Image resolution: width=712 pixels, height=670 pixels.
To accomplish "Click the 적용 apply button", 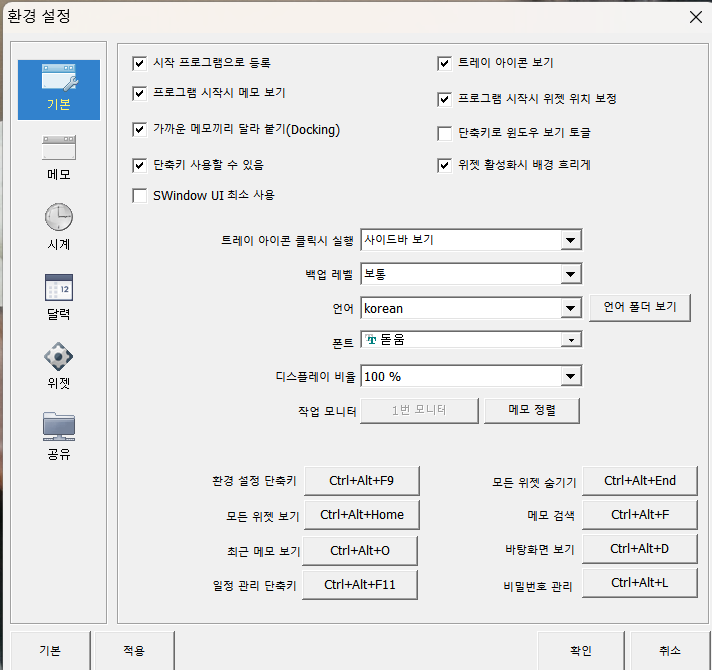I will pyautogui.click(x=134, y=650).
